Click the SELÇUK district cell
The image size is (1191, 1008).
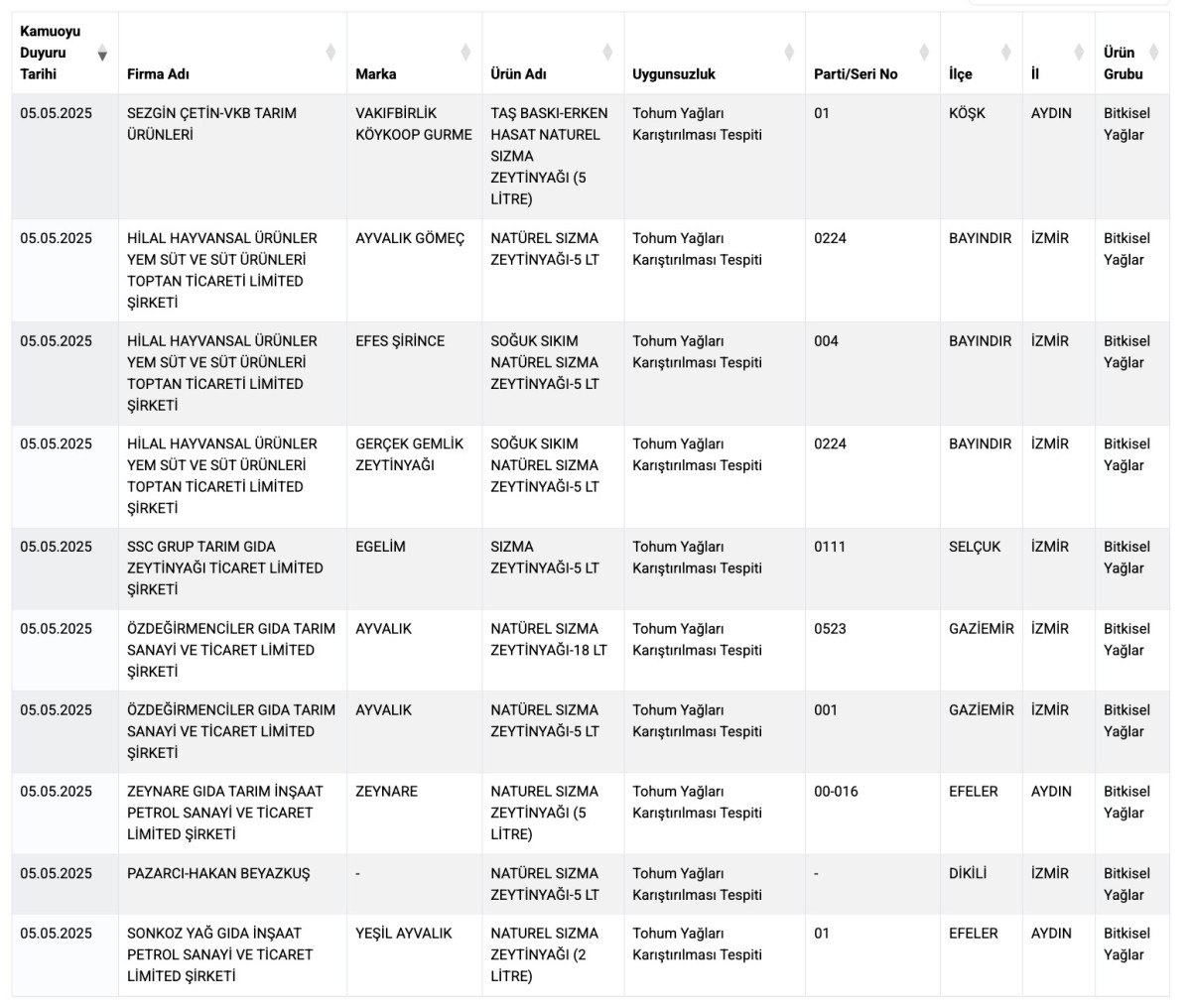pos(975,547)
